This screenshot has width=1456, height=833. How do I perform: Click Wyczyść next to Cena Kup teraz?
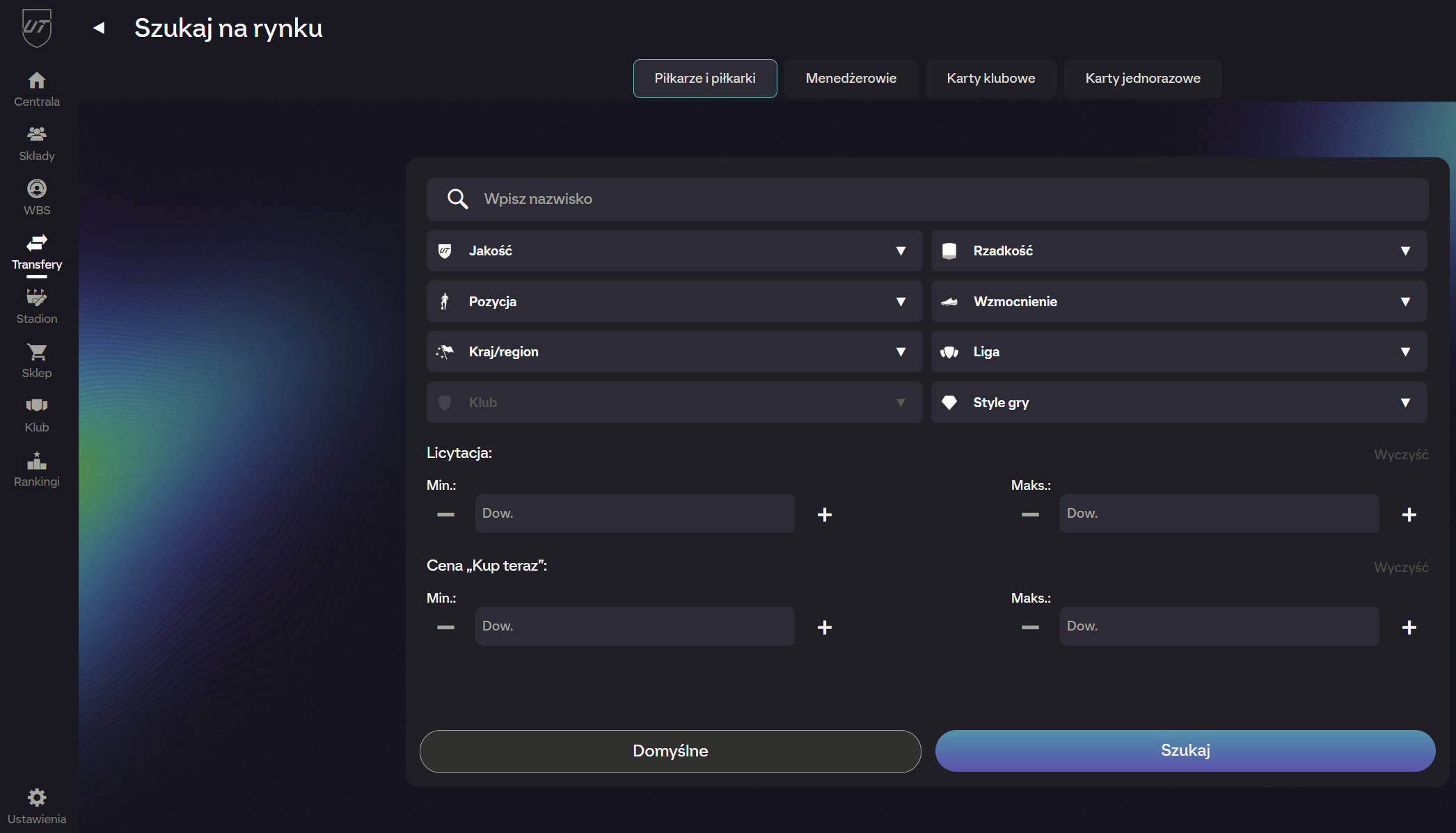pyautogui.click(x=1401, y=567)
